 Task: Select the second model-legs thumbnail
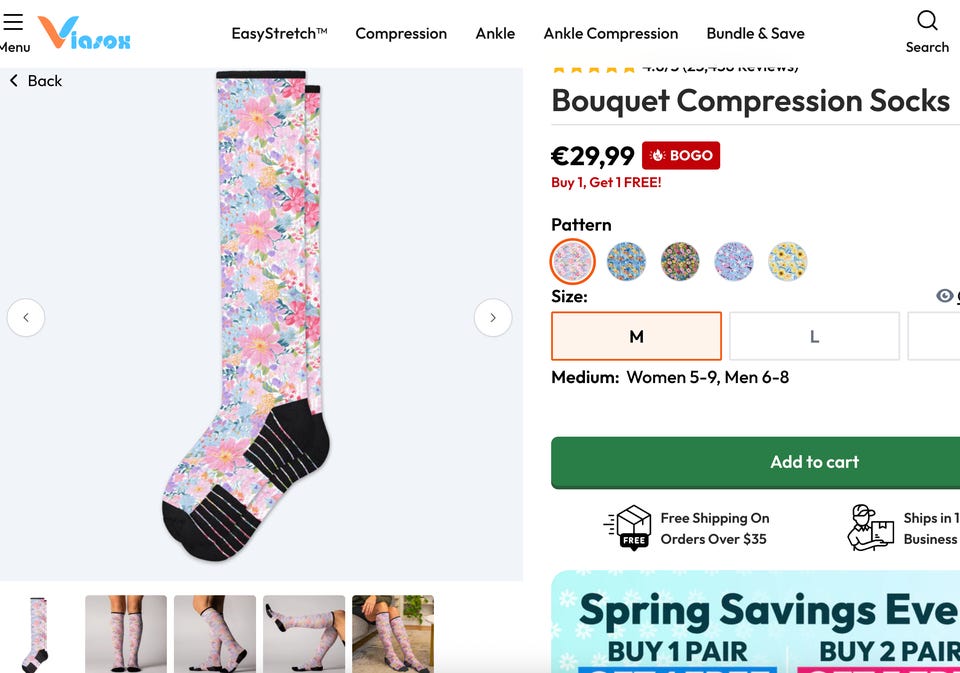point(215,634)
